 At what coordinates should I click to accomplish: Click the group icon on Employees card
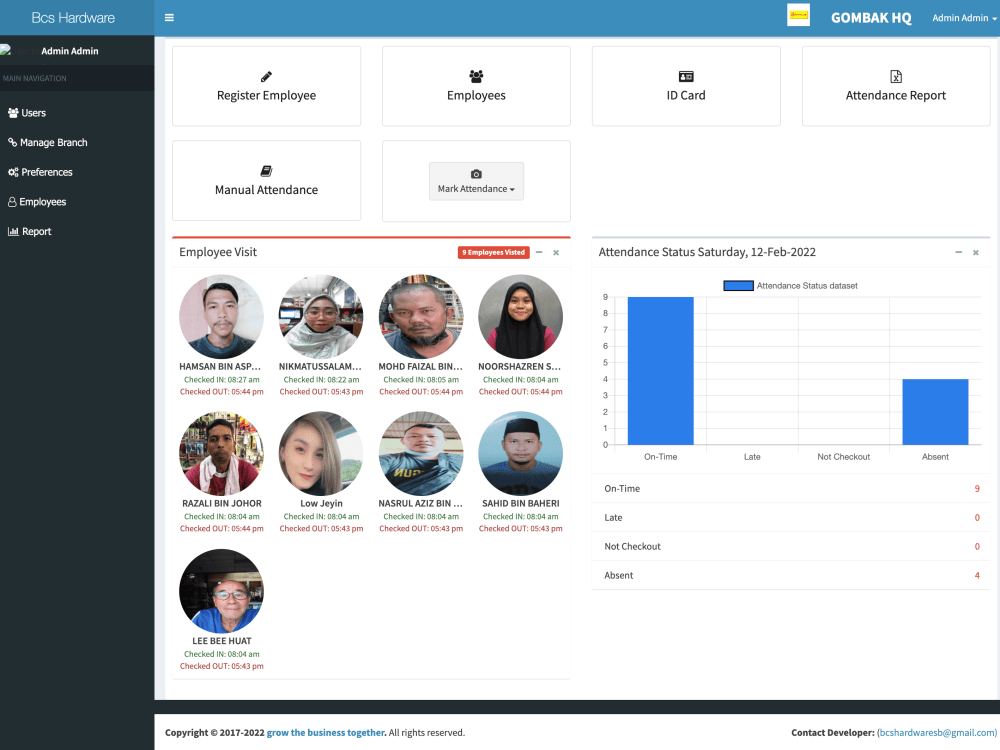(x=476, y=77)
